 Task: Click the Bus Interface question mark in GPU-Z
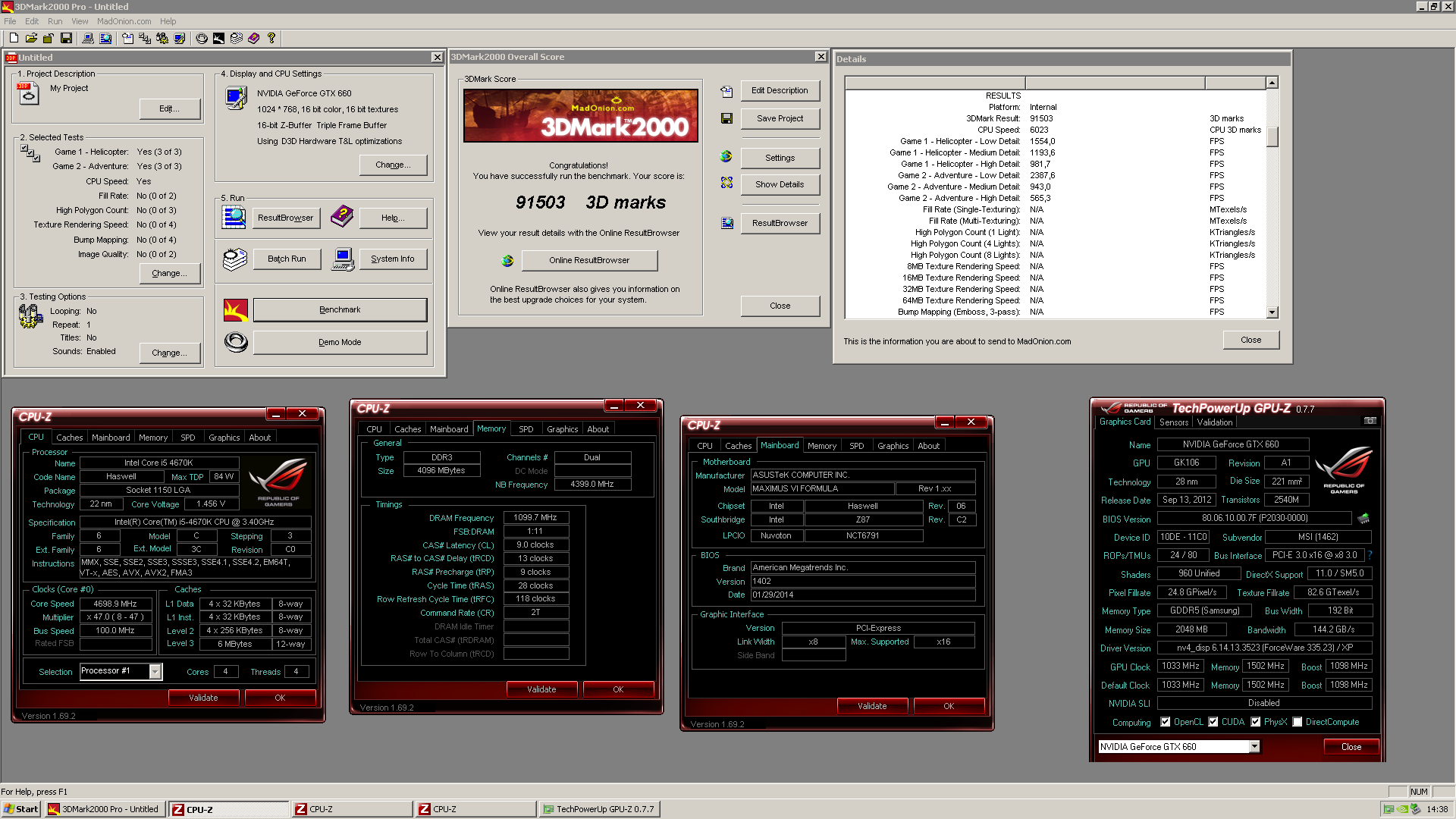click(1370, 556)
